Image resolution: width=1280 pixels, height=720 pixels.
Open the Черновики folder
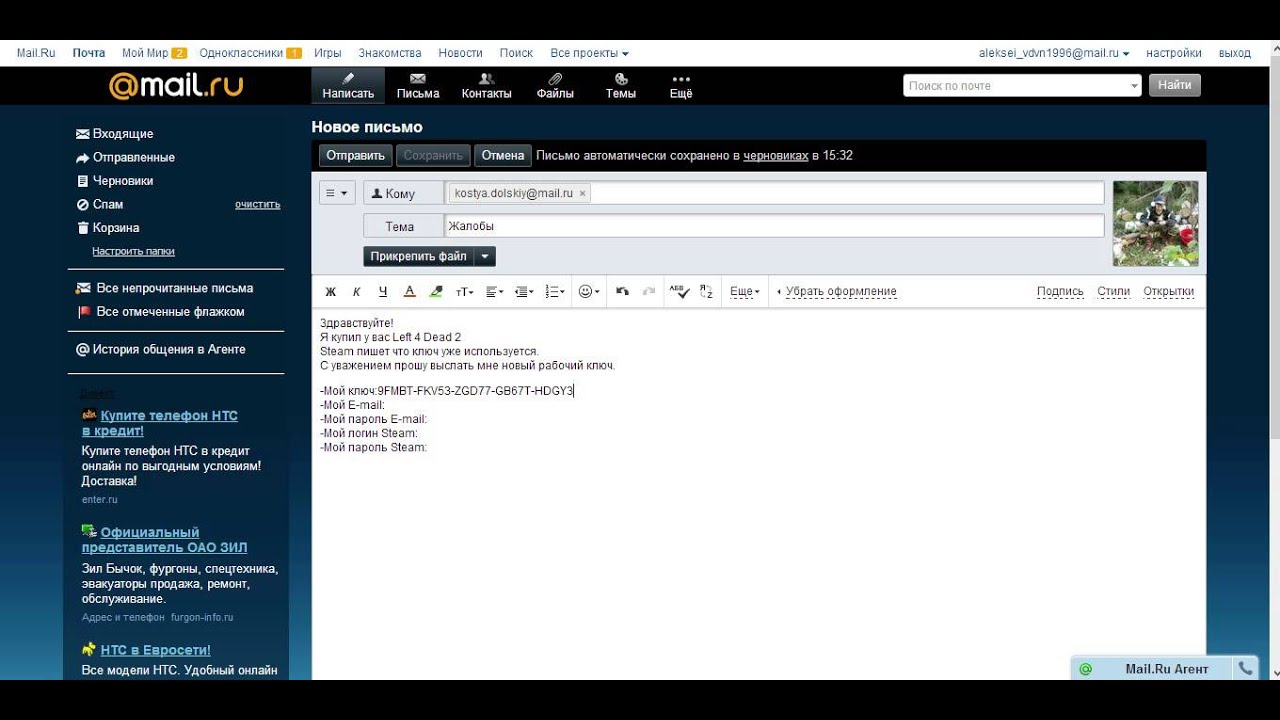click(x=123, y=181)
